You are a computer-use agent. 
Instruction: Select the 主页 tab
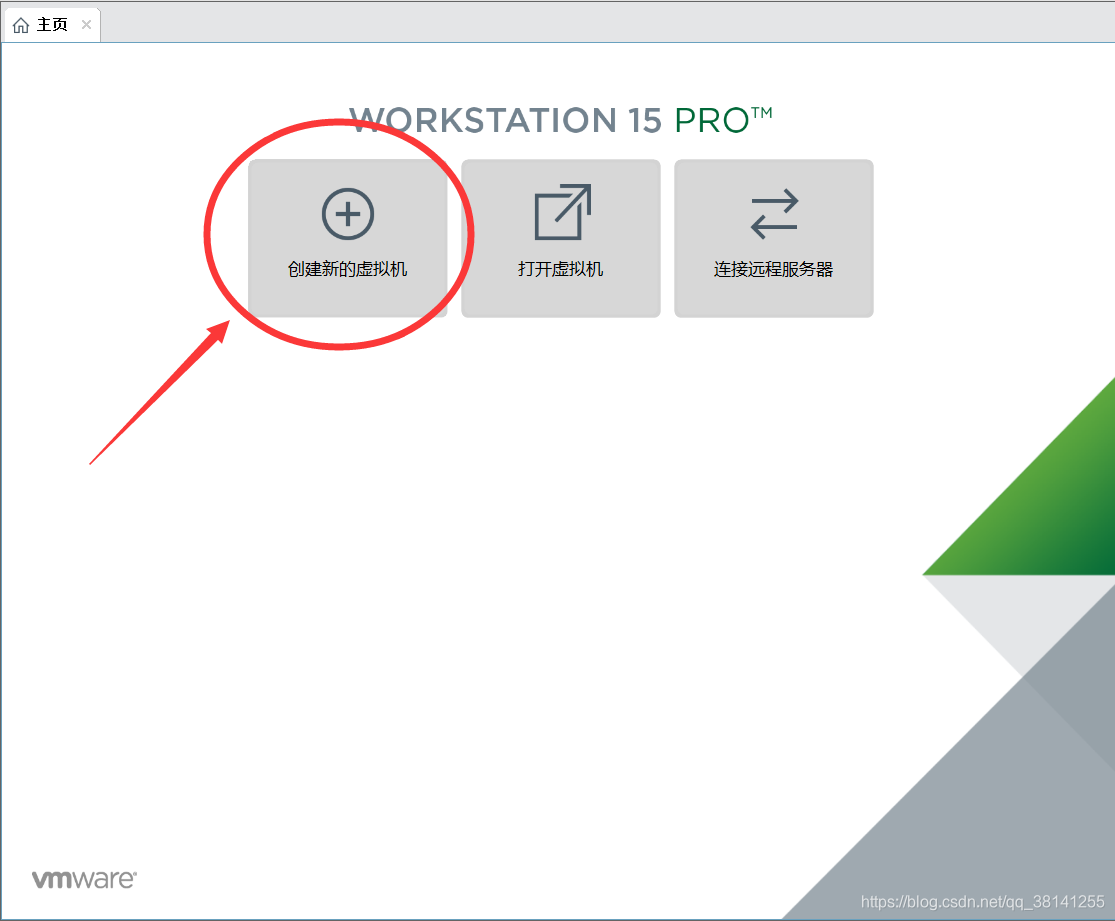(52, 25)
